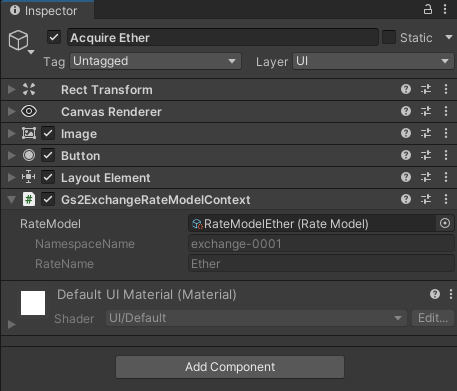Open the Tag dropdown set to Untagged
Image resolution: width=457 pixels, height=391 pixels.
[x=155, y=61]
